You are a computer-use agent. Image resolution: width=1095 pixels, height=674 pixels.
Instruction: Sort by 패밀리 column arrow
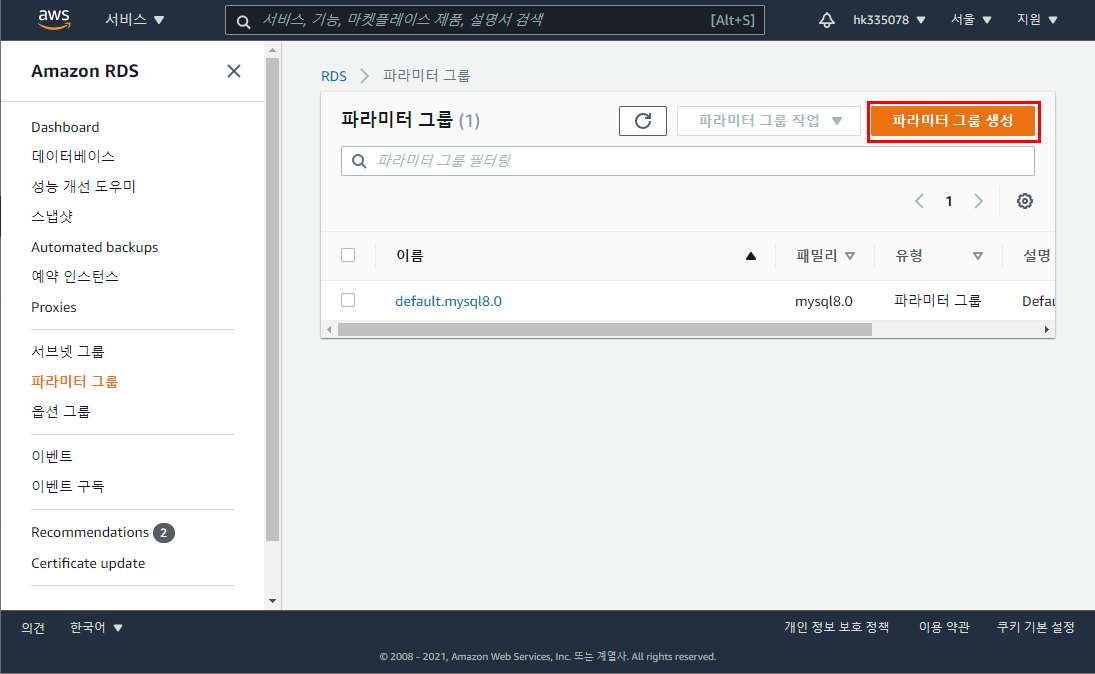[850, 256]
